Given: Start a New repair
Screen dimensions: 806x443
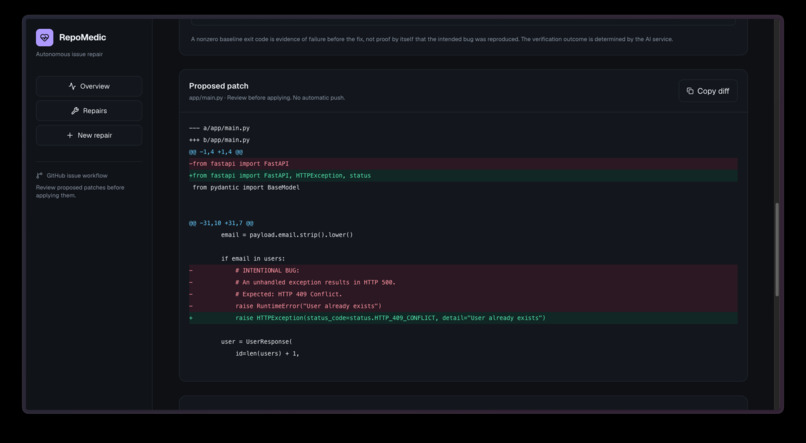Looking at the screenshot, I should tap(89, 135).
